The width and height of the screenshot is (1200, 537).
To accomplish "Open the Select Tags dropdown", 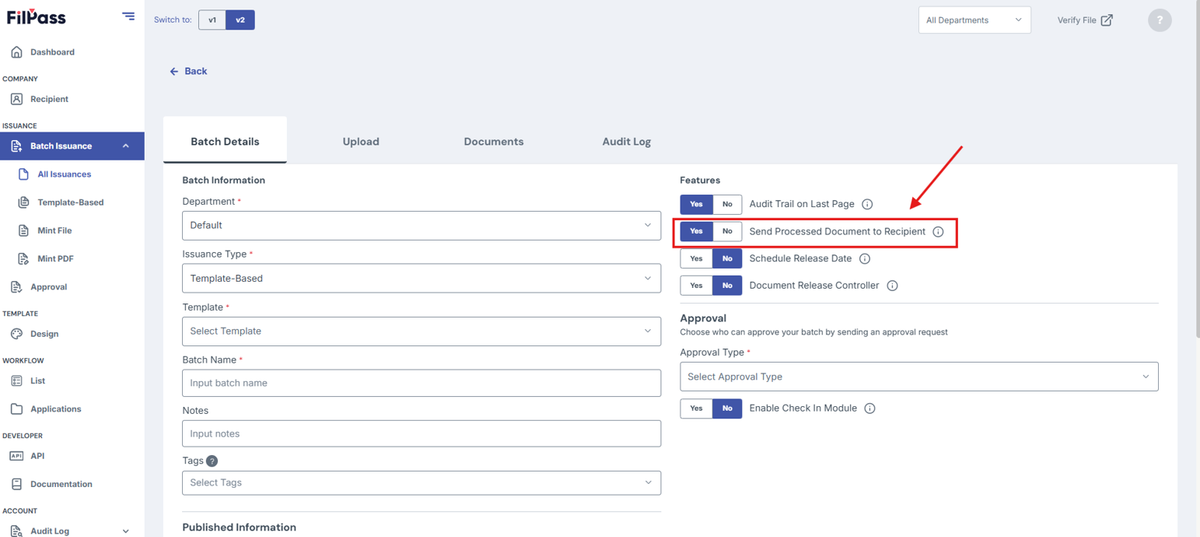I will point(421,482).
